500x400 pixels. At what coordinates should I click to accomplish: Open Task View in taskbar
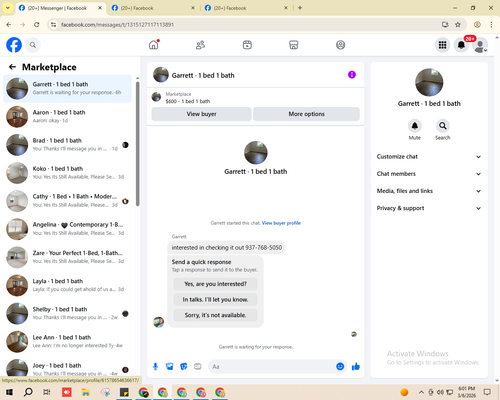pos(47,392)
